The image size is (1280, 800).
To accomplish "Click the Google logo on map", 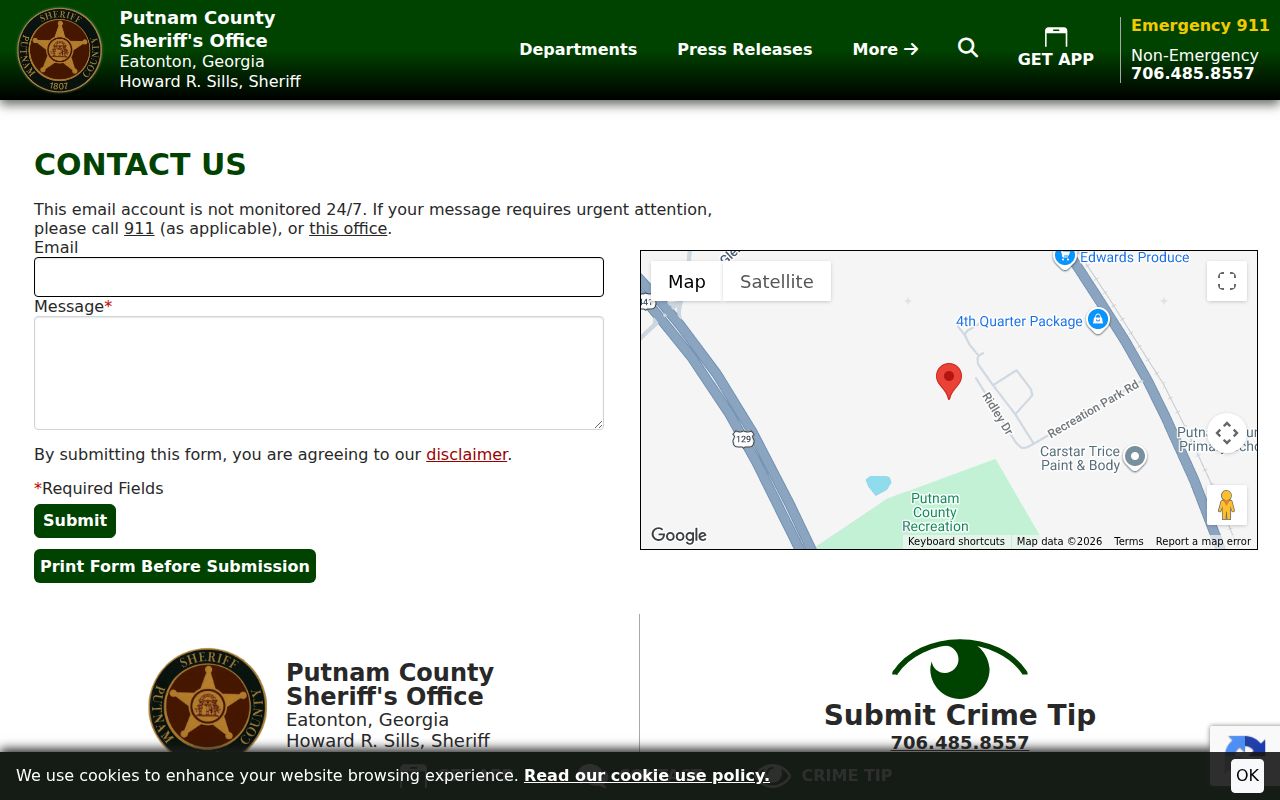I will coord(679,535).
